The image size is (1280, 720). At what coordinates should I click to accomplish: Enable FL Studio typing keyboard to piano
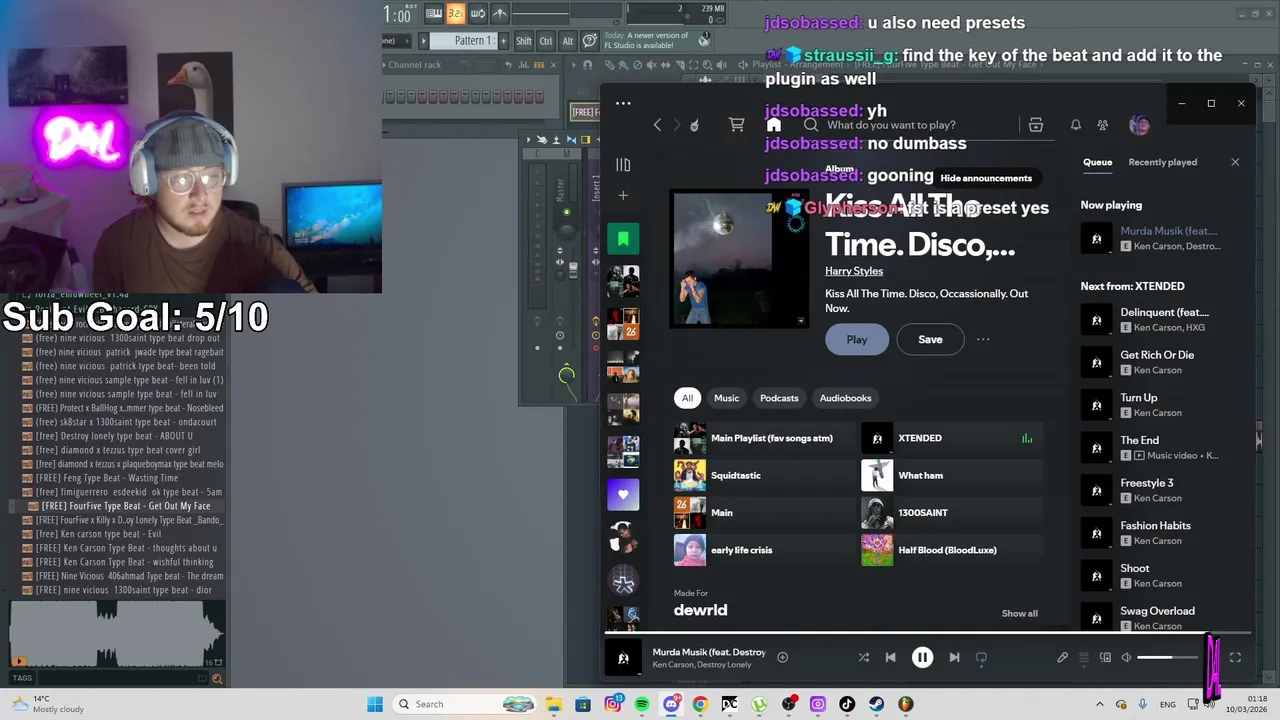click(433, 13)
